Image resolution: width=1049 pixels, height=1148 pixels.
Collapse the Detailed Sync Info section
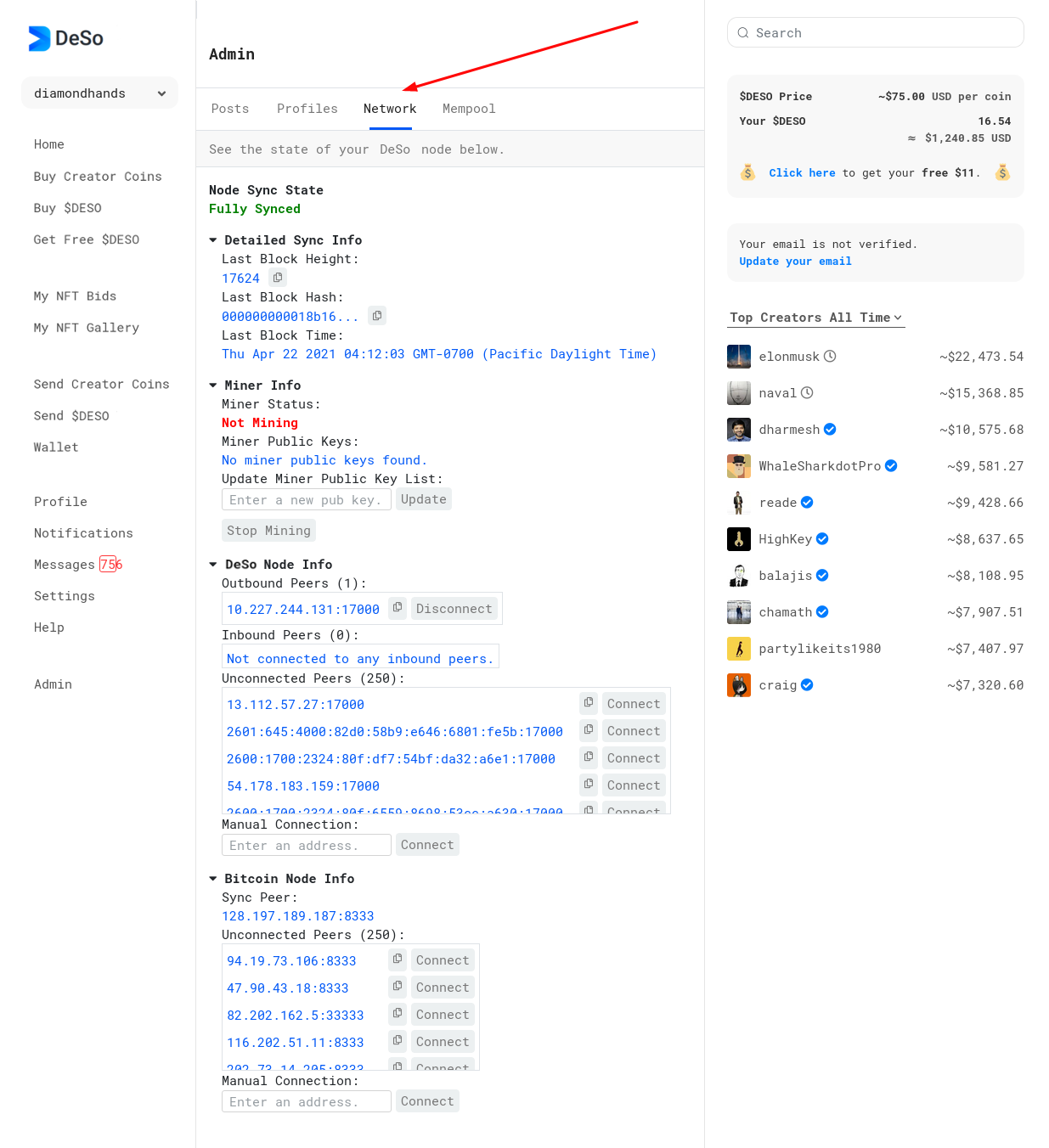pyautogui.click(x=213, y=240)
